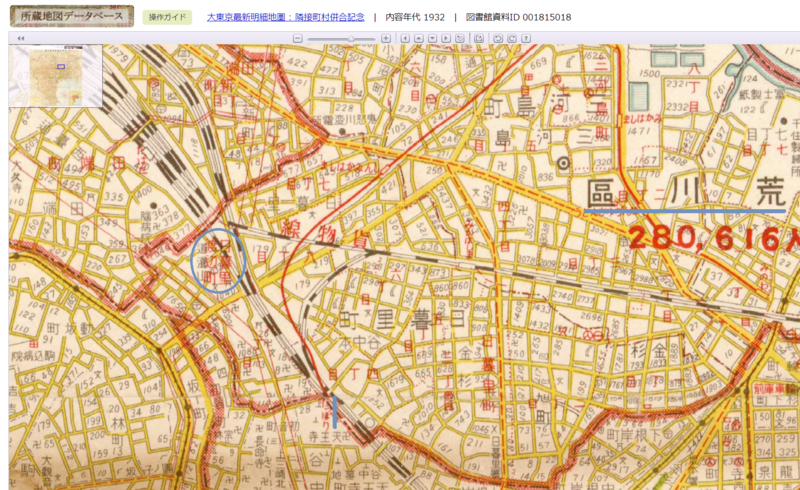The image size is (800, 490).
Task: Click the zoom out minus button
Action: (x=297, y=38)
